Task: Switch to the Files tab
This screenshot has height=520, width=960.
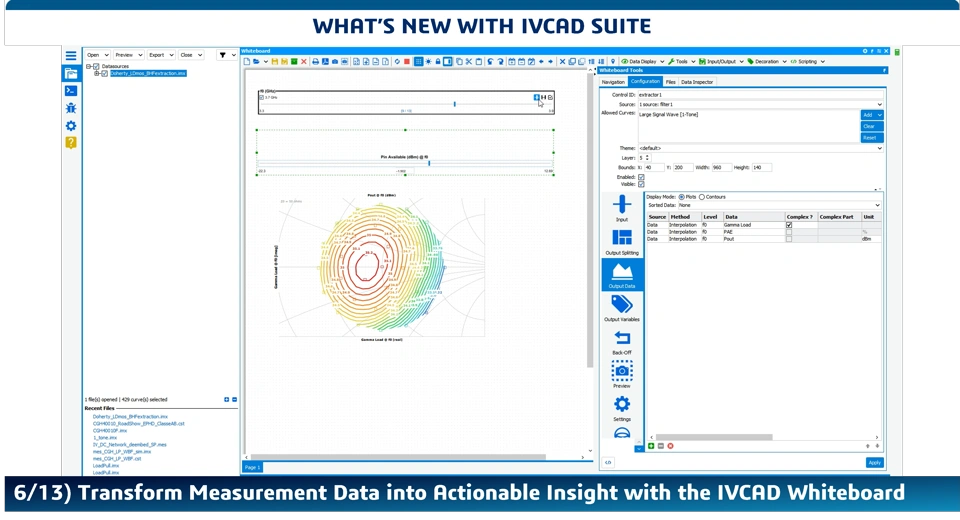Action: coord(670,82)
